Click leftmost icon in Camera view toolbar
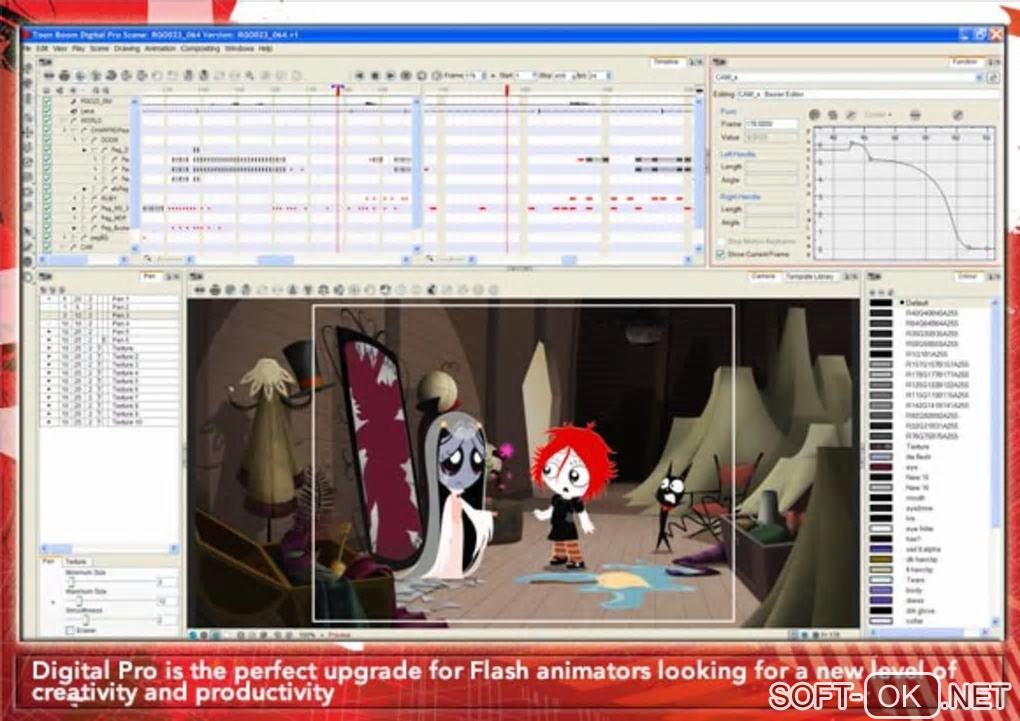Viewport: 1020px width, 721px height. (x=199, y=290)
